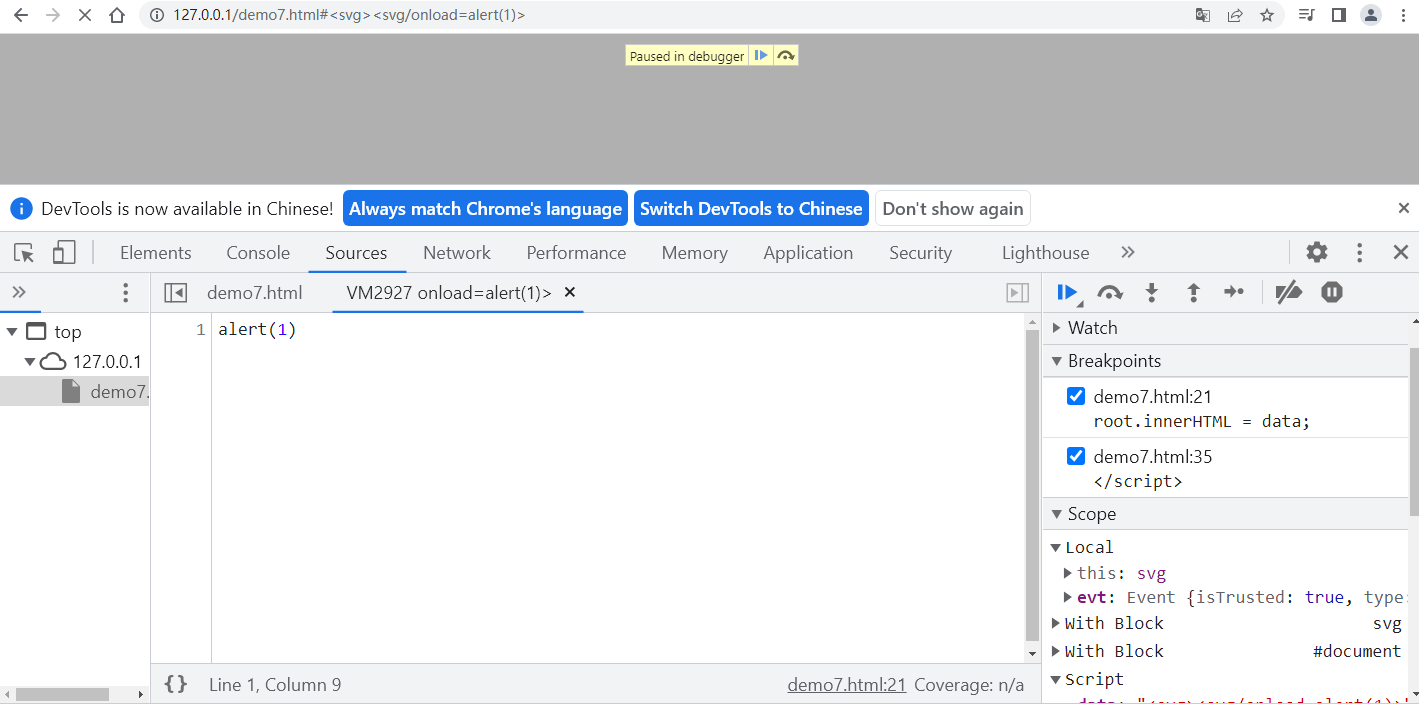Click Switch DevTools to Chinese button

click(751, 208)
